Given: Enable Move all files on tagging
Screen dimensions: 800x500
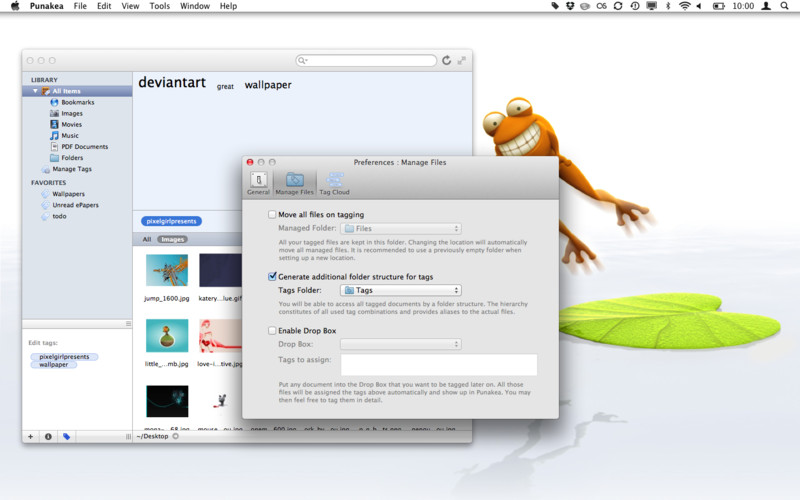Looking at the screenshot, I should click(x=273, y=215).
